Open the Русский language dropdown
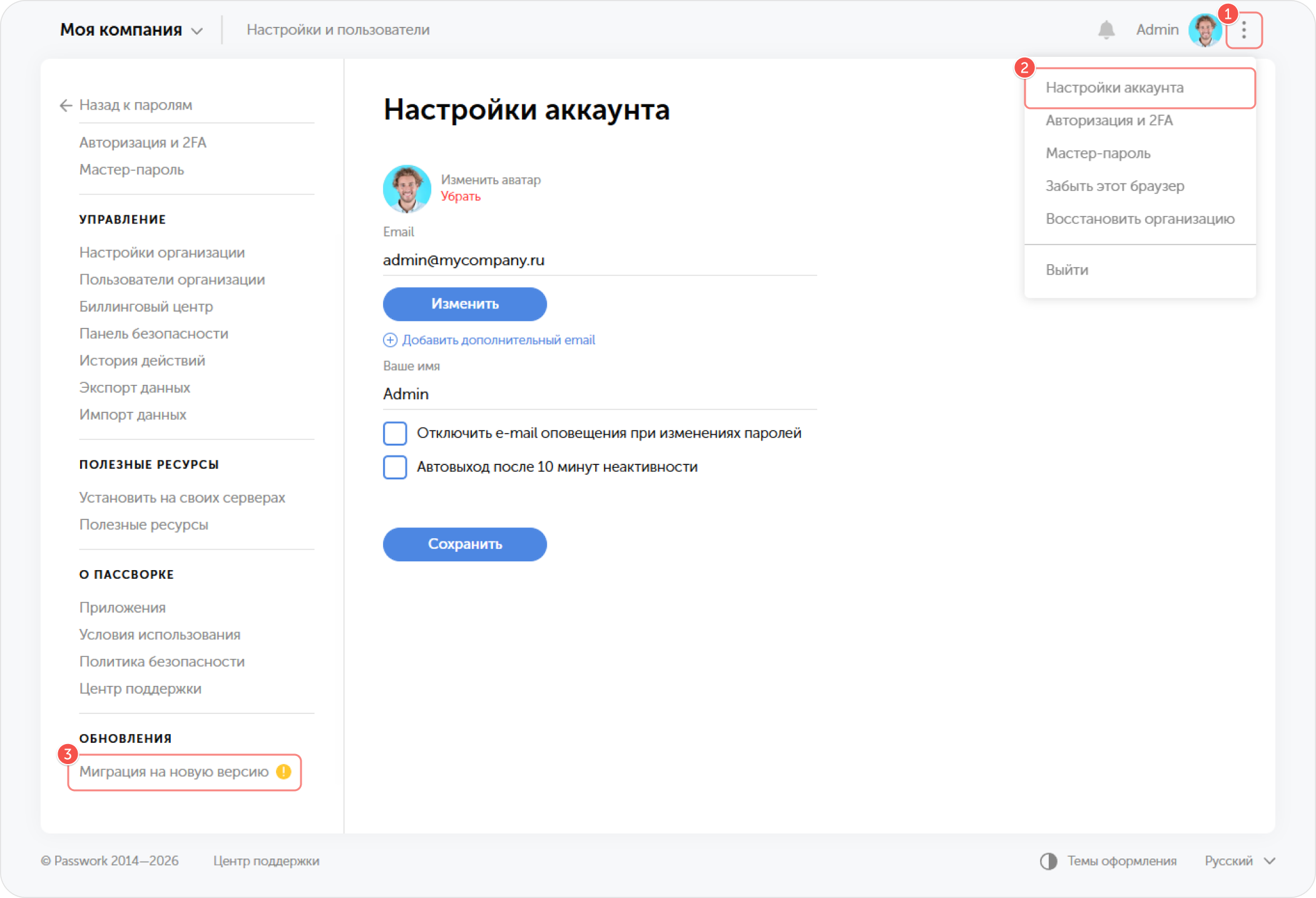The width and height of the screenshot is (1316, 898). [x=1240, y=861]
